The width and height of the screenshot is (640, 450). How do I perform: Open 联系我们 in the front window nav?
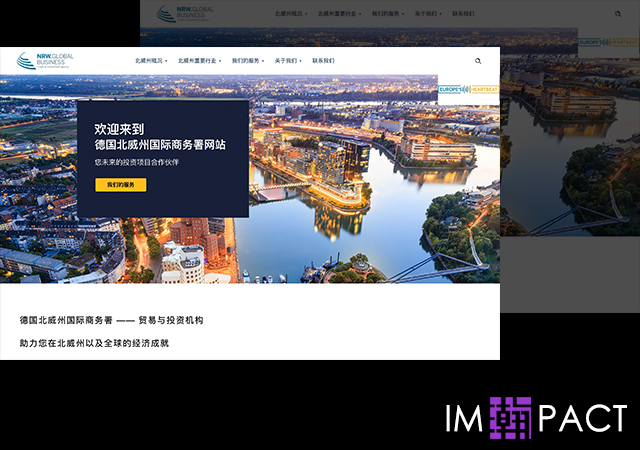(x=323, y=61)
